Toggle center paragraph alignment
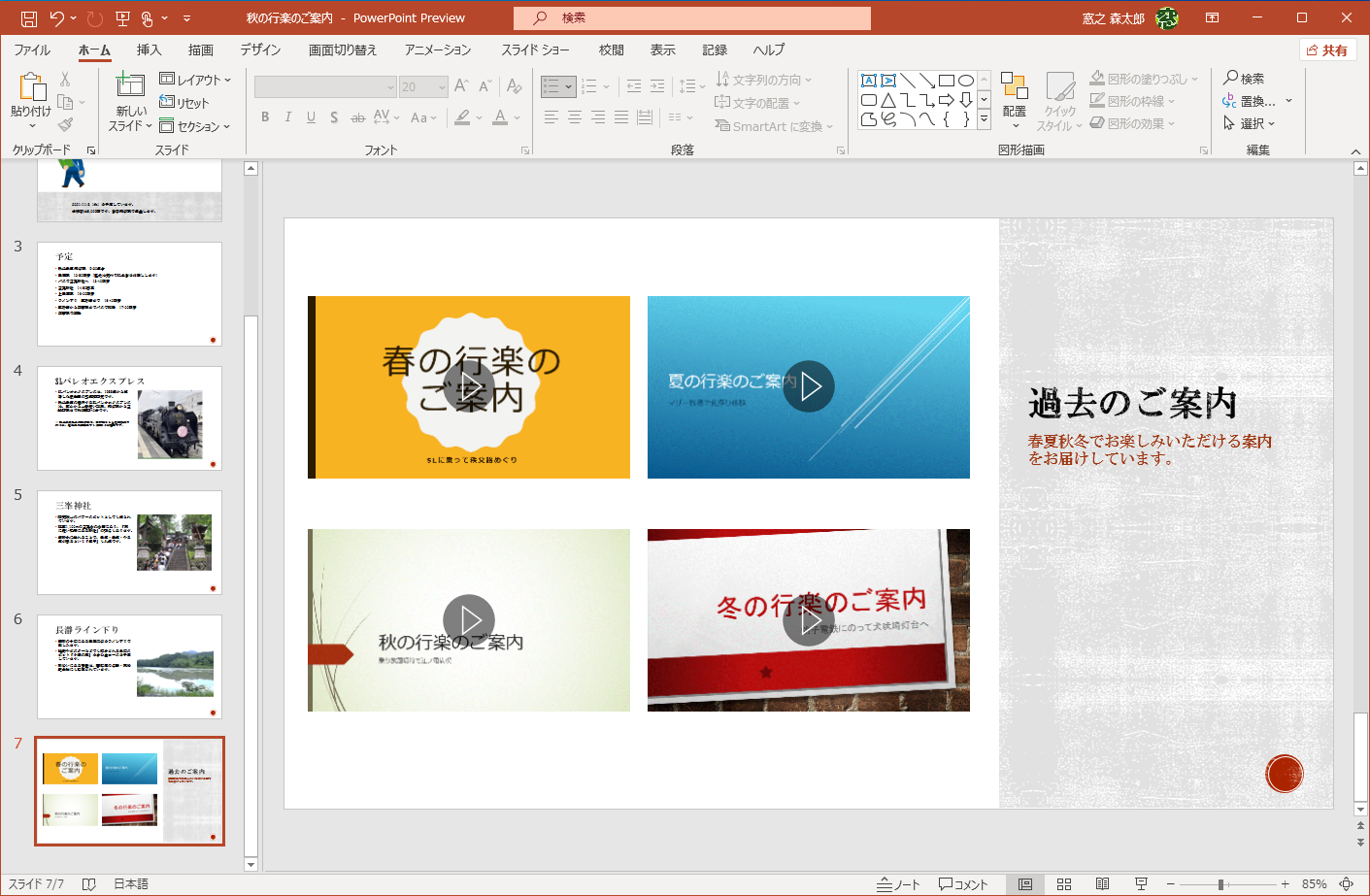1370x896 pixels. 575,117
